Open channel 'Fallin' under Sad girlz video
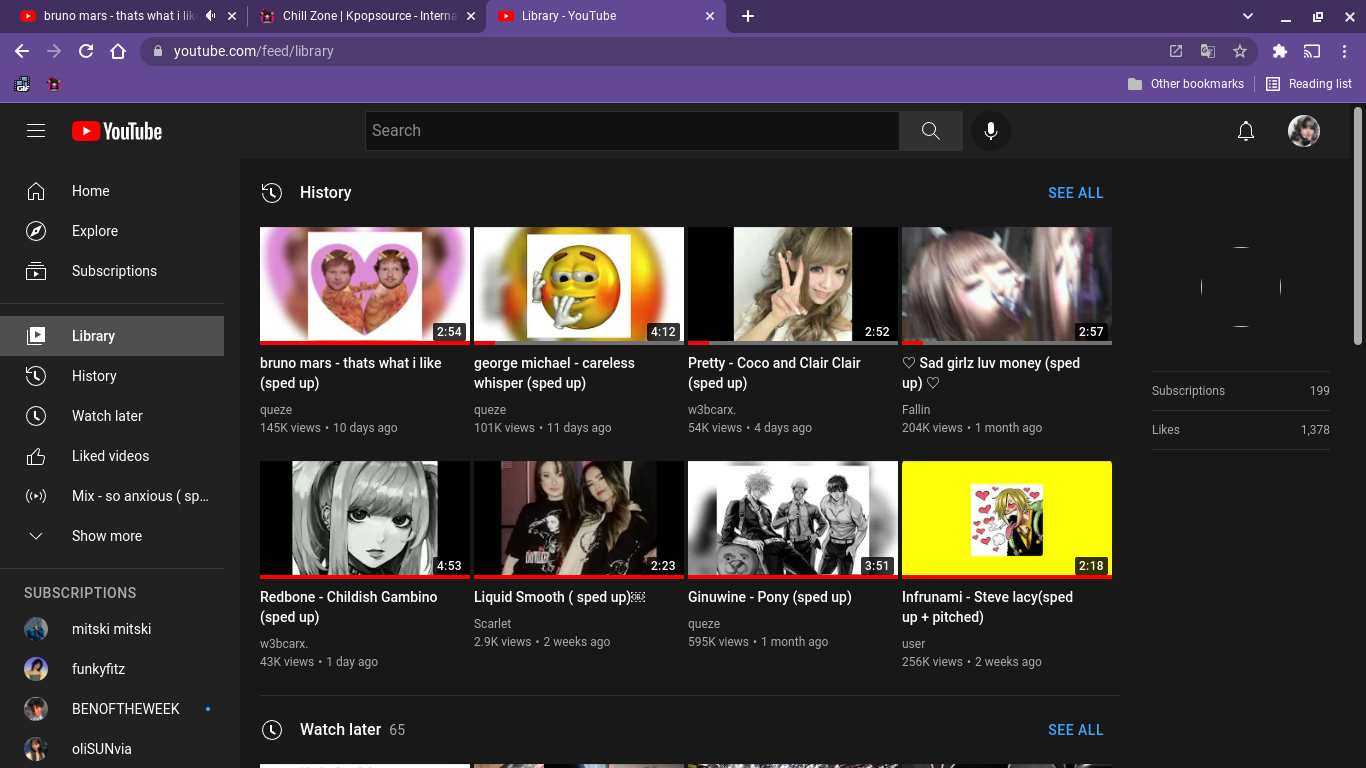 point(916,410)
